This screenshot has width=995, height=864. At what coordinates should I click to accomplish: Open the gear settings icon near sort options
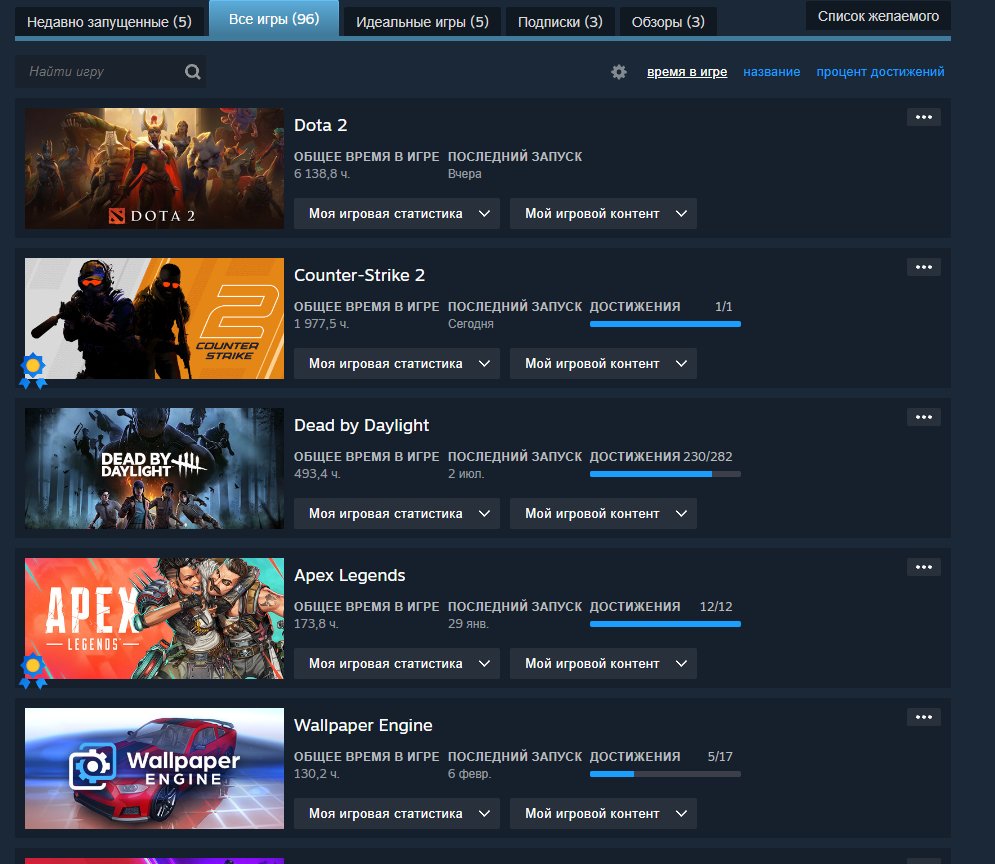(x=619, y=72)
